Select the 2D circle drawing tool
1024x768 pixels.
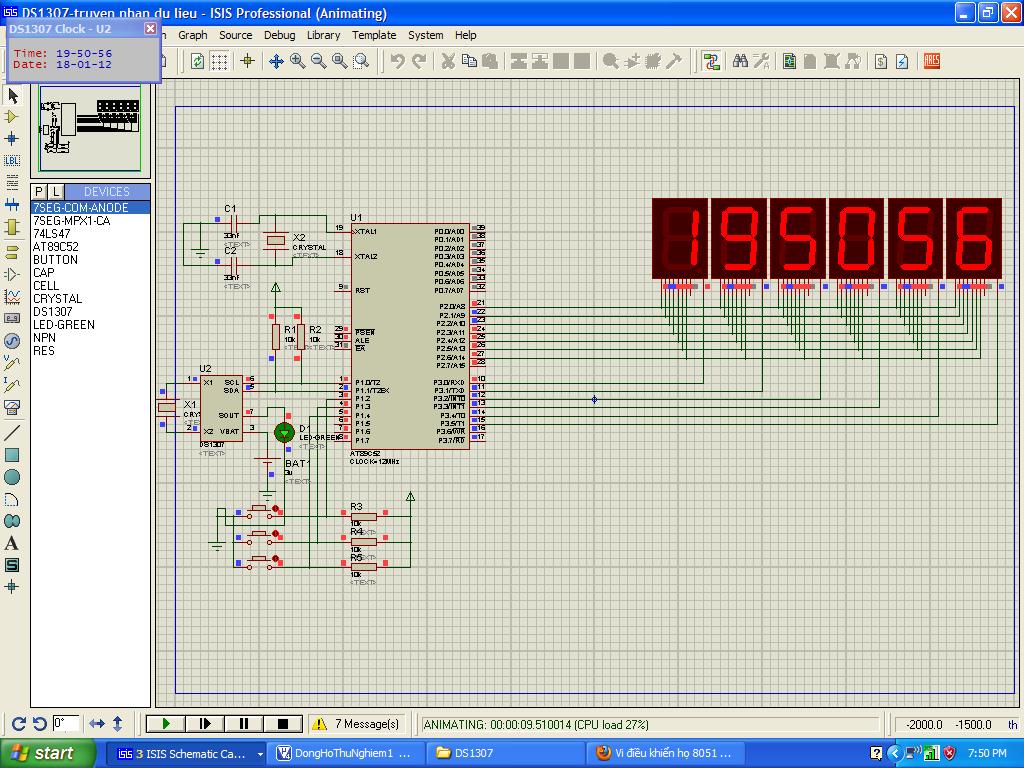(13, 477)
